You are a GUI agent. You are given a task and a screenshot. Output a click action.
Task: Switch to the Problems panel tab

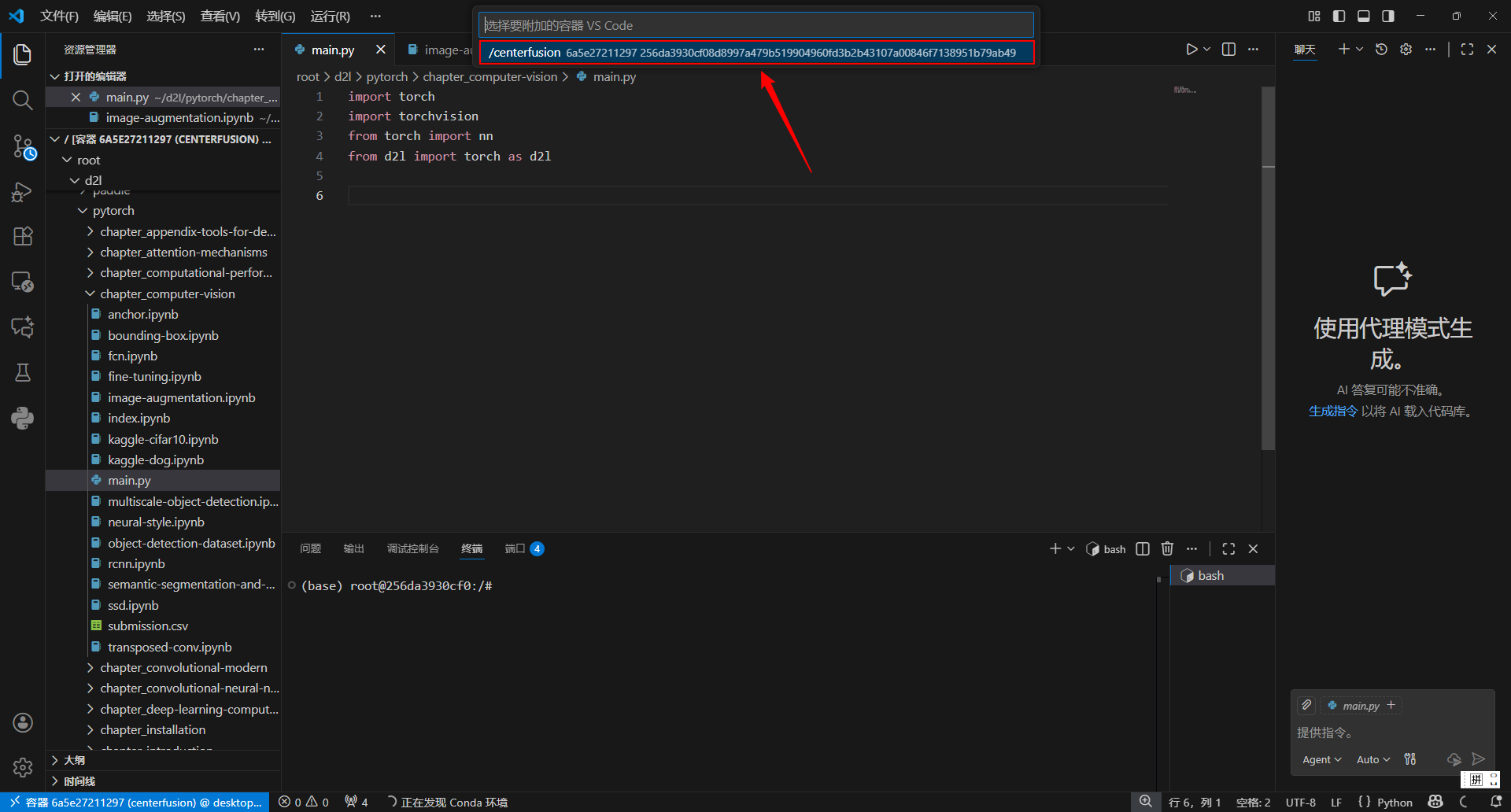pos(311,549)
